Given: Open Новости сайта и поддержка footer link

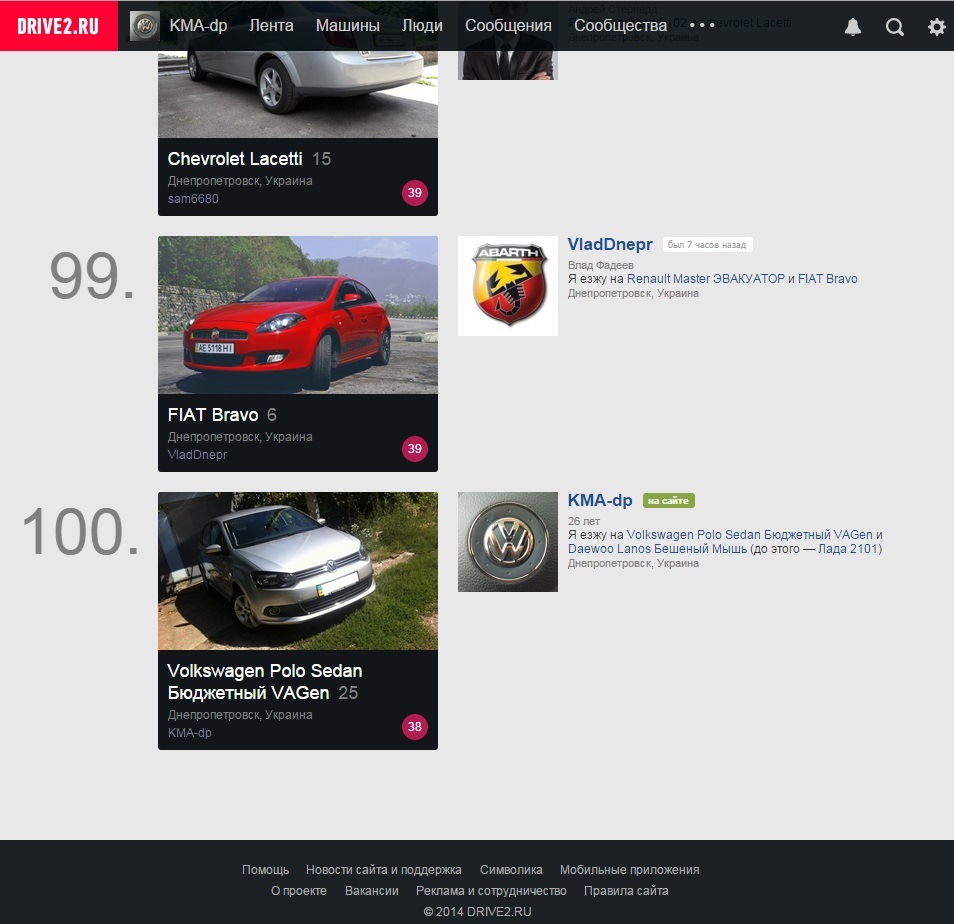Looking at the screenshot, I should pyautogui.click(x=383, y=870).
